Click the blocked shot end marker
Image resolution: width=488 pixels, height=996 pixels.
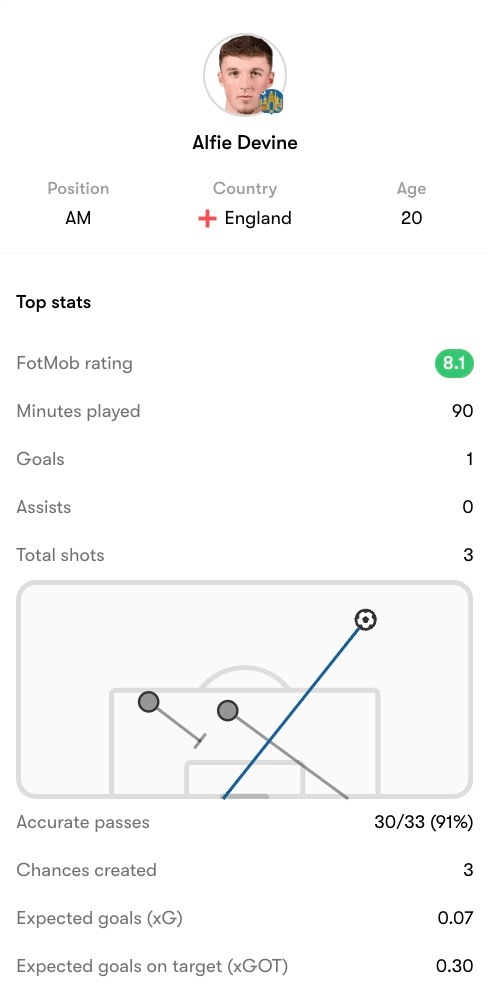tap(200, 741)
